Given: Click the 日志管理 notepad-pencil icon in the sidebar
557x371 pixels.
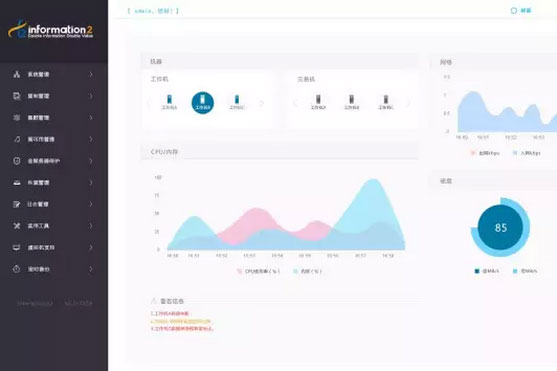Looking at the screenshot, I should pyautogui.click(x=17, y=204).
